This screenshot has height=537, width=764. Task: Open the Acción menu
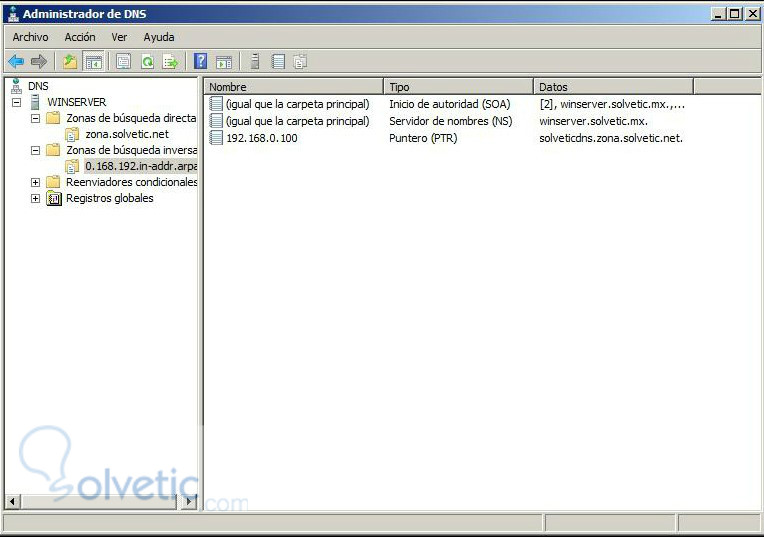coord(80,37)
